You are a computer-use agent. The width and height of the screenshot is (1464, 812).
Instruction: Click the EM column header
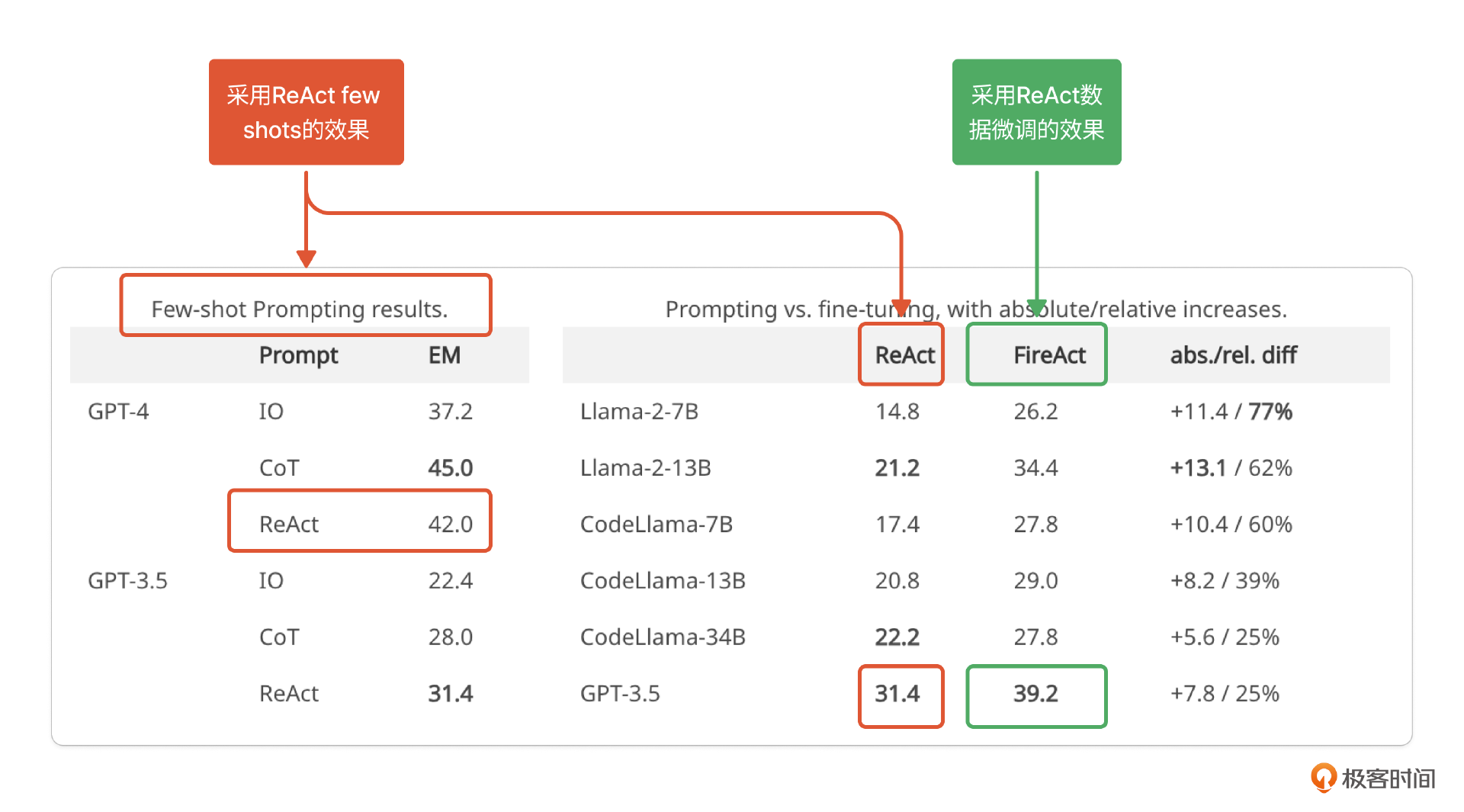444,355
